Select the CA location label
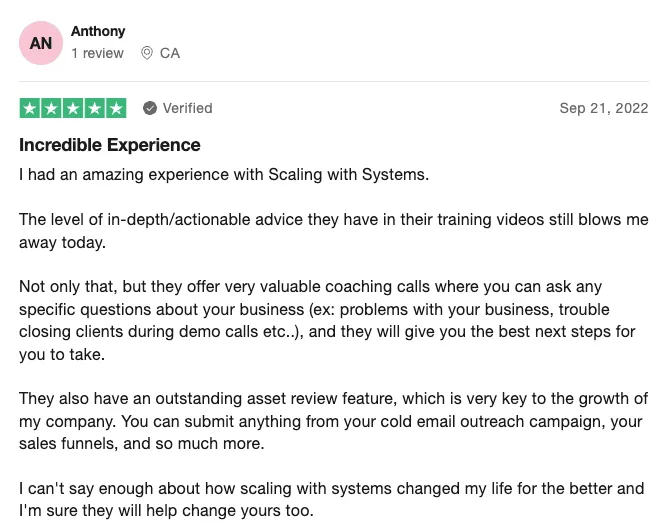671x527 pixels. 170,53
